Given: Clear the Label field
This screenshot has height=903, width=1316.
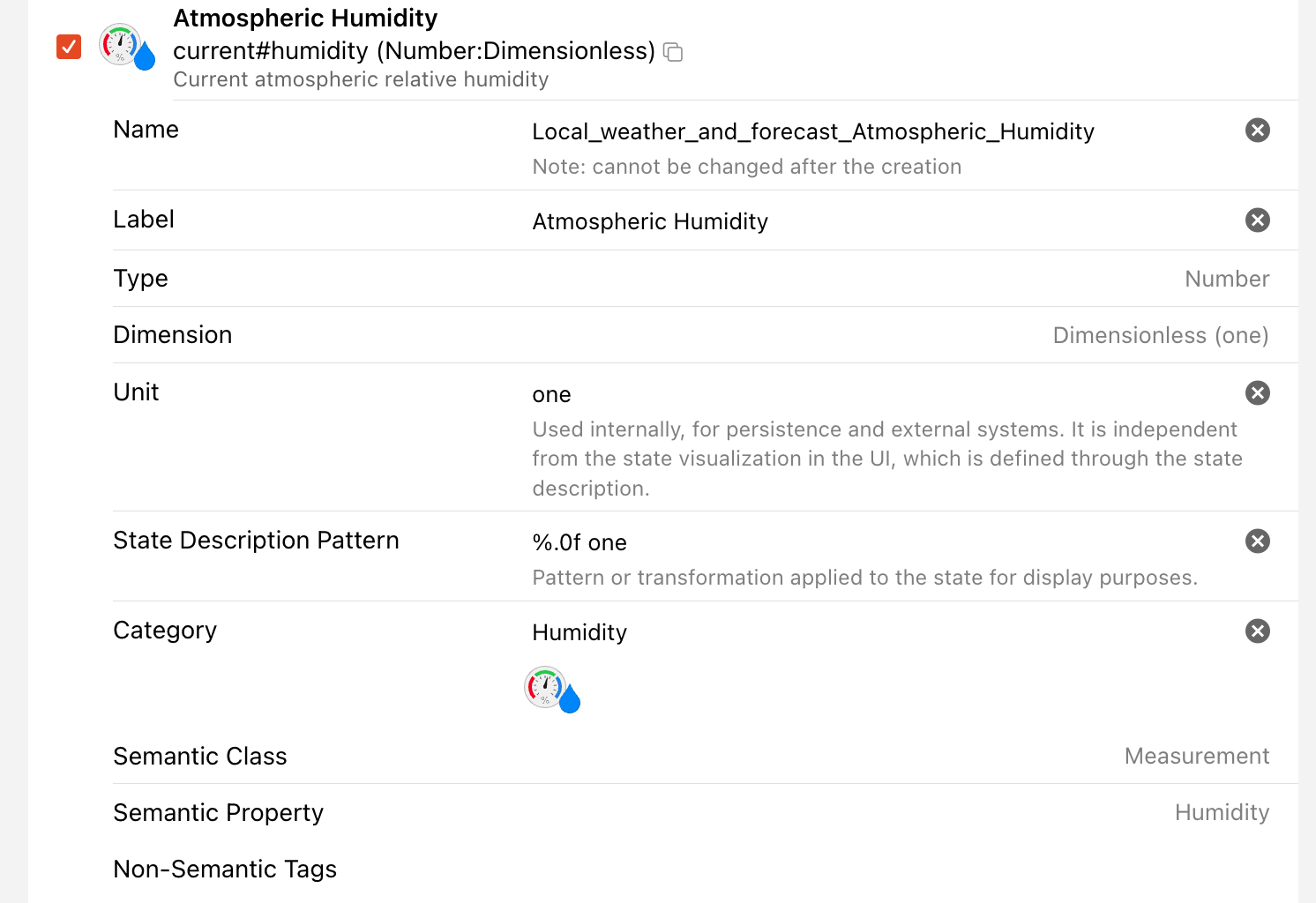Looking at the screenshot, I should click(x=1257, y=220).
